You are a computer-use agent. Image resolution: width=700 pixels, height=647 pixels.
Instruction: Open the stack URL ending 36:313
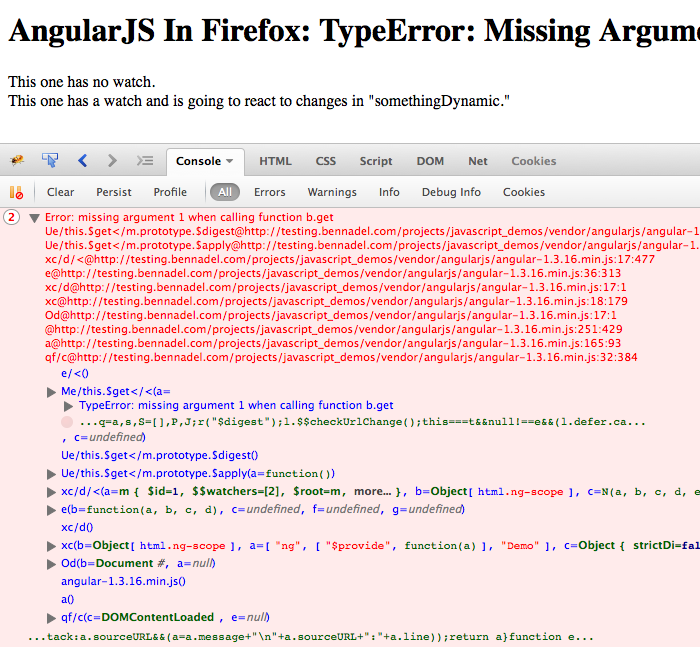333,273
